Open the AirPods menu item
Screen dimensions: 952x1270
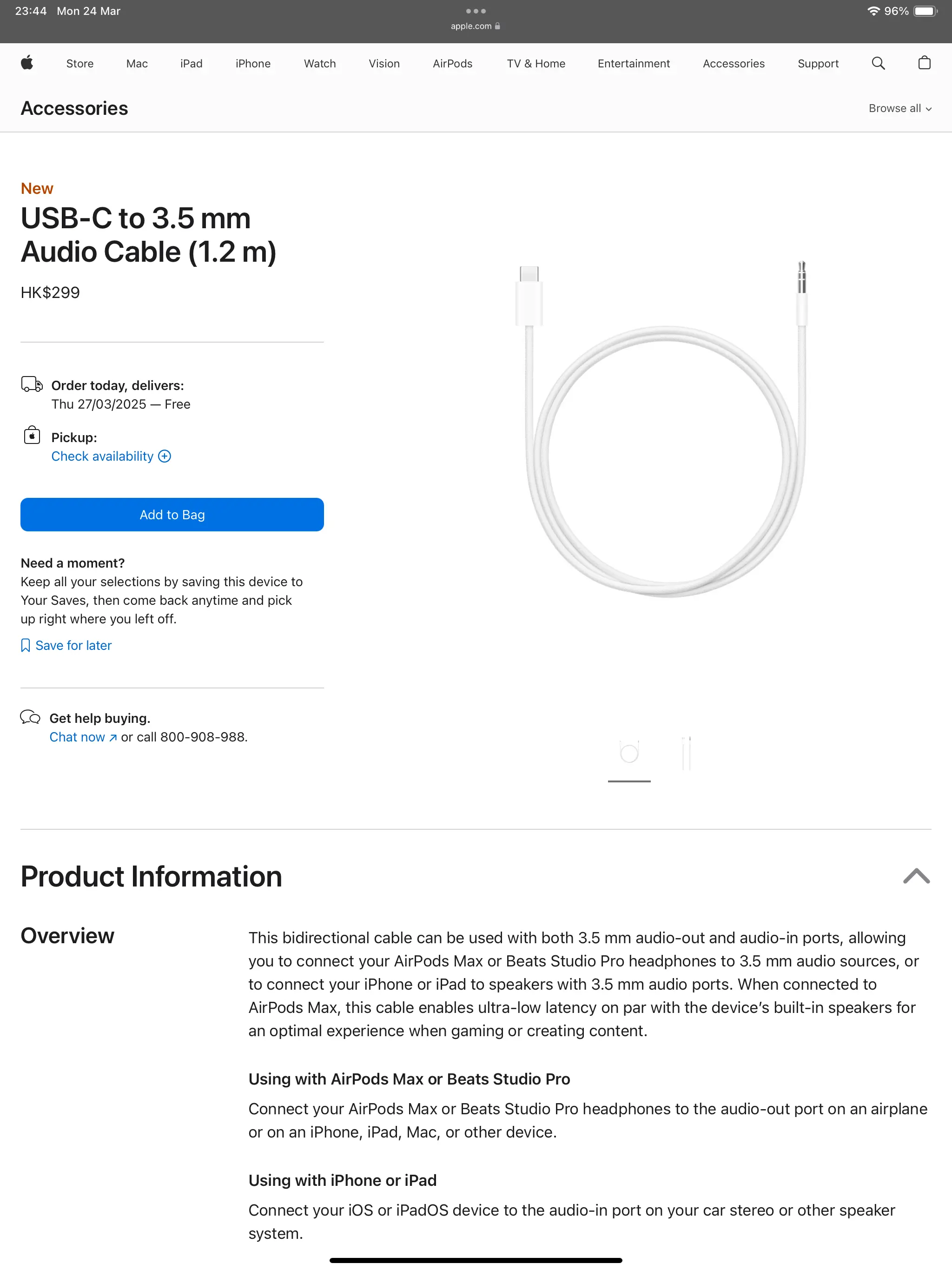click(x=452, y=64)
